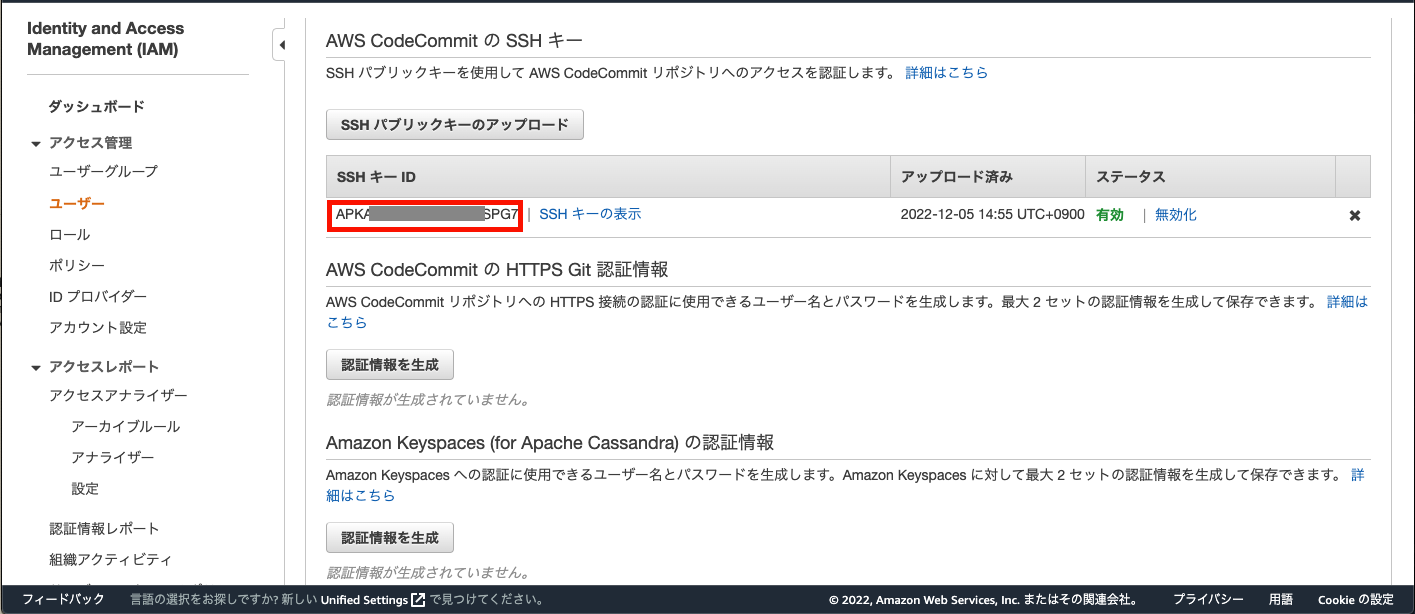Select the SSH key ID APKA...SPG7

click(x=426, y=214)
